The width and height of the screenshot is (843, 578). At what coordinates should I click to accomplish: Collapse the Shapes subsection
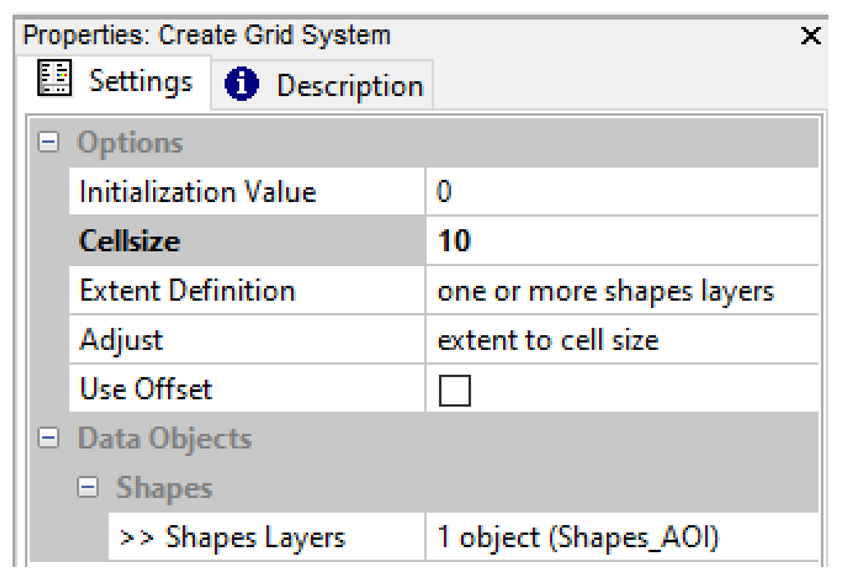89,488
